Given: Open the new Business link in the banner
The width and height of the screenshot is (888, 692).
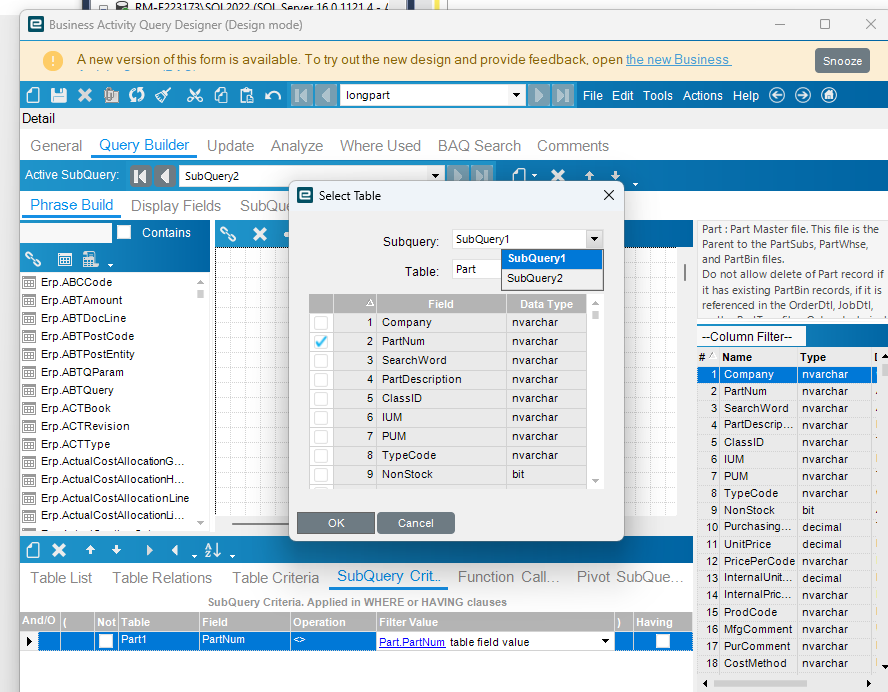Looking at the screenshot, I should click(x=678, y=59).
